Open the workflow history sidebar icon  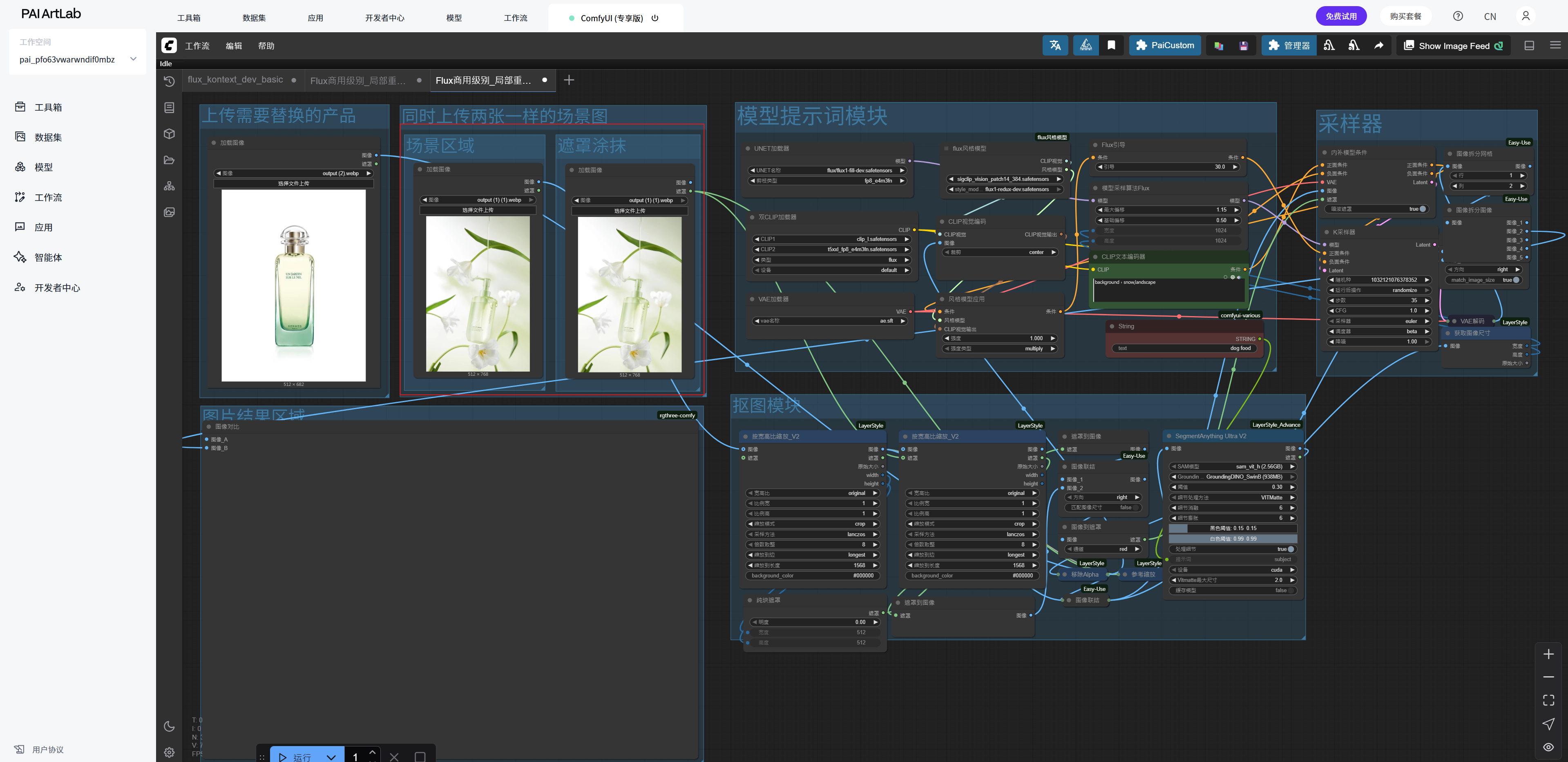pos(169,81)
